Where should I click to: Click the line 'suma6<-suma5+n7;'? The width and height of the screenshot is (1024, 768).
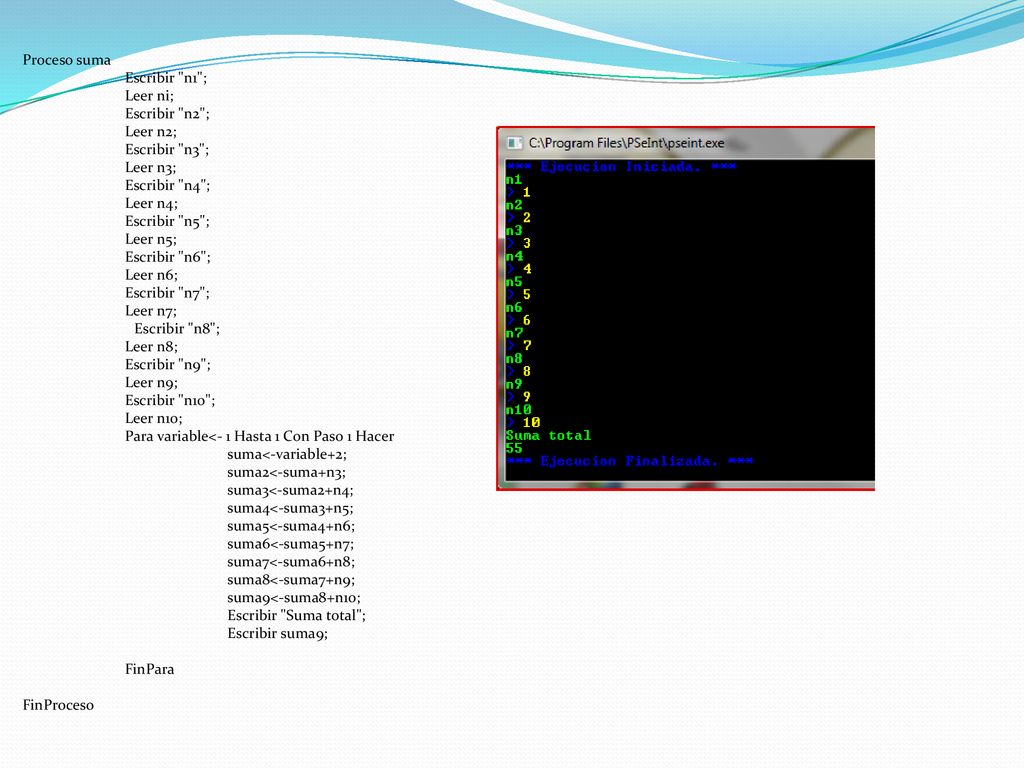point(291,545)
